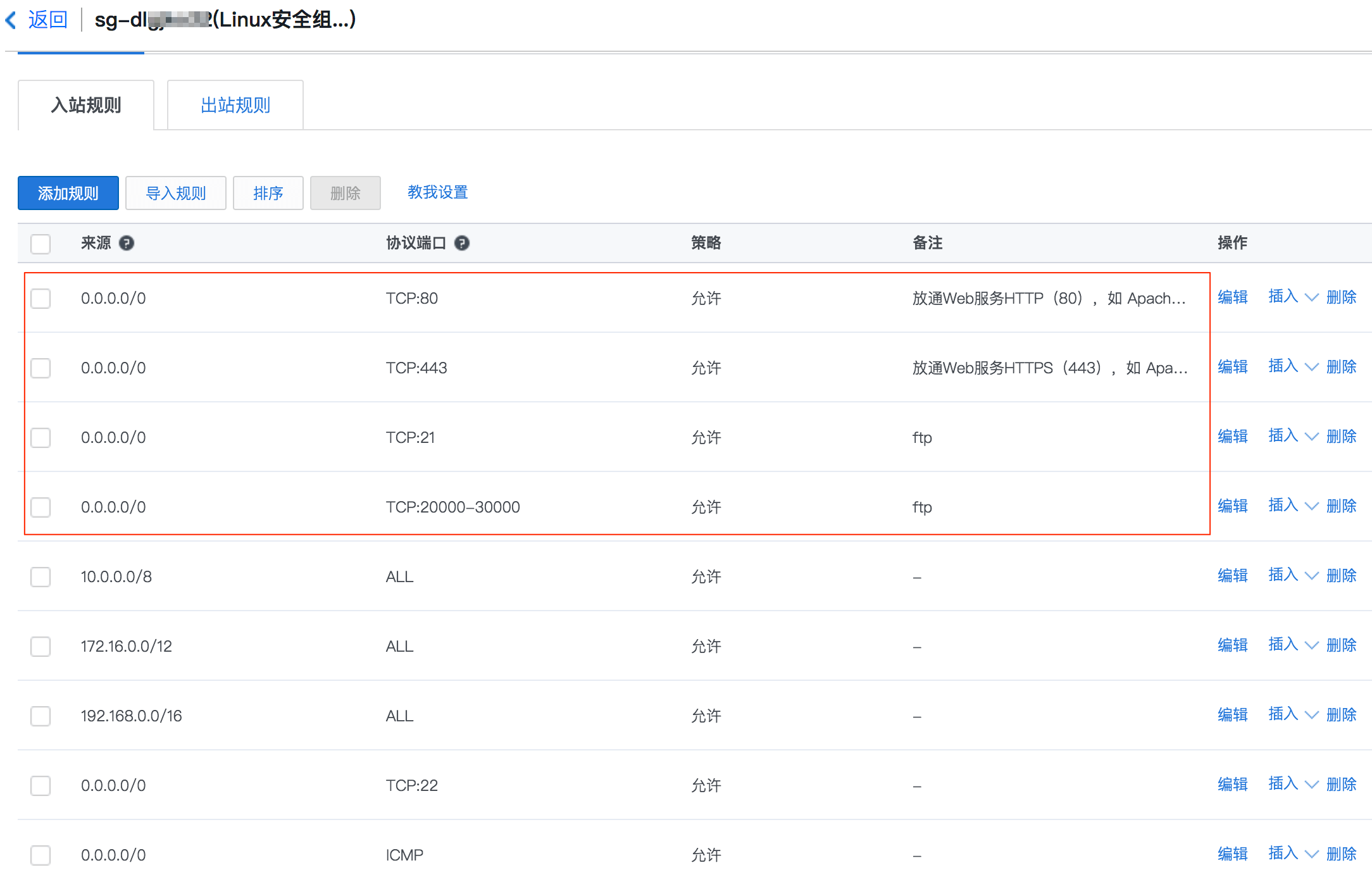
Task: Click the 操作 column header
Action: point(1233,243)
